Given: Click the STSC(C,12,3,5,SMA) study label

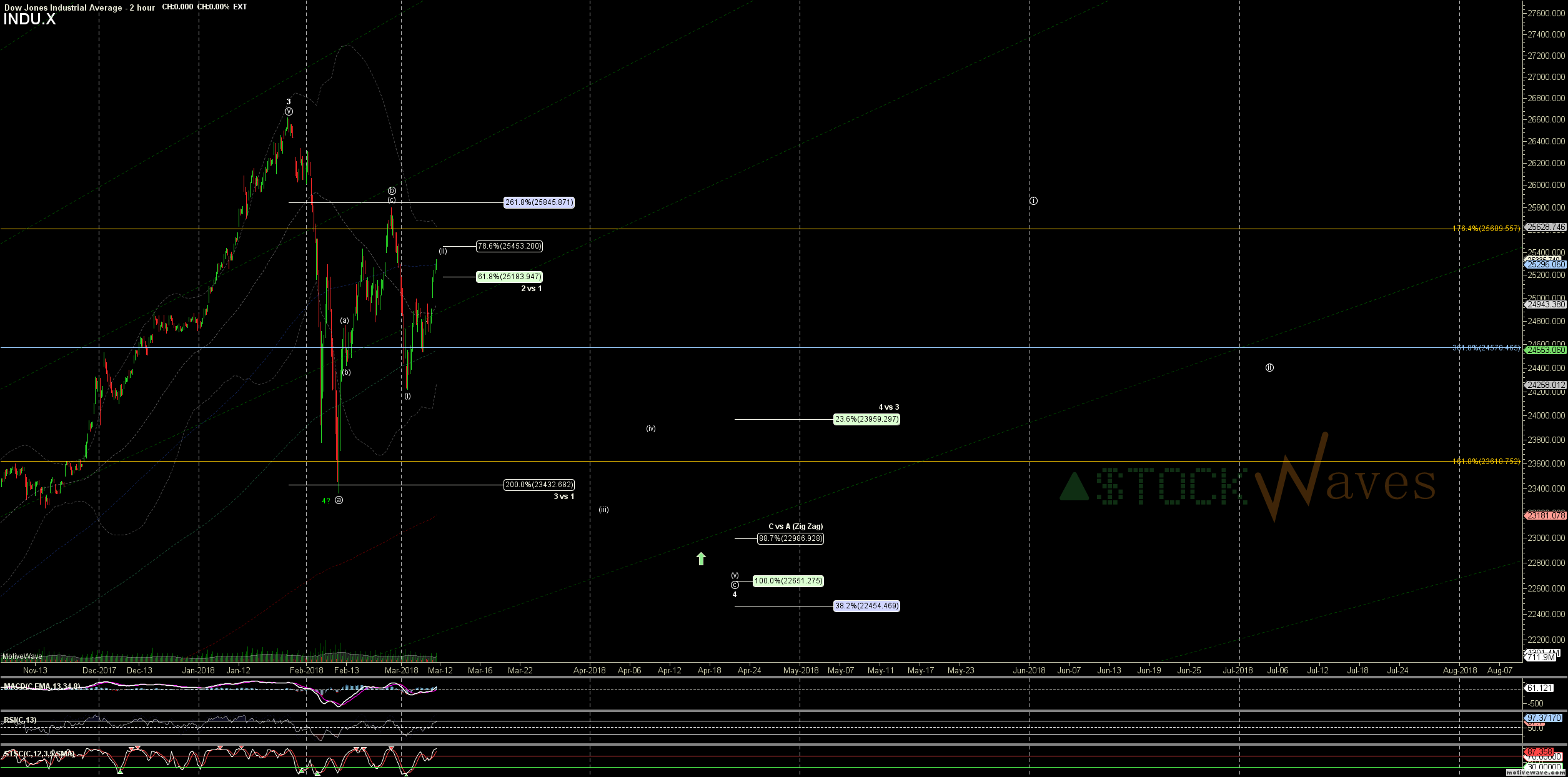Looking at the screenshot, I should 39,754.
